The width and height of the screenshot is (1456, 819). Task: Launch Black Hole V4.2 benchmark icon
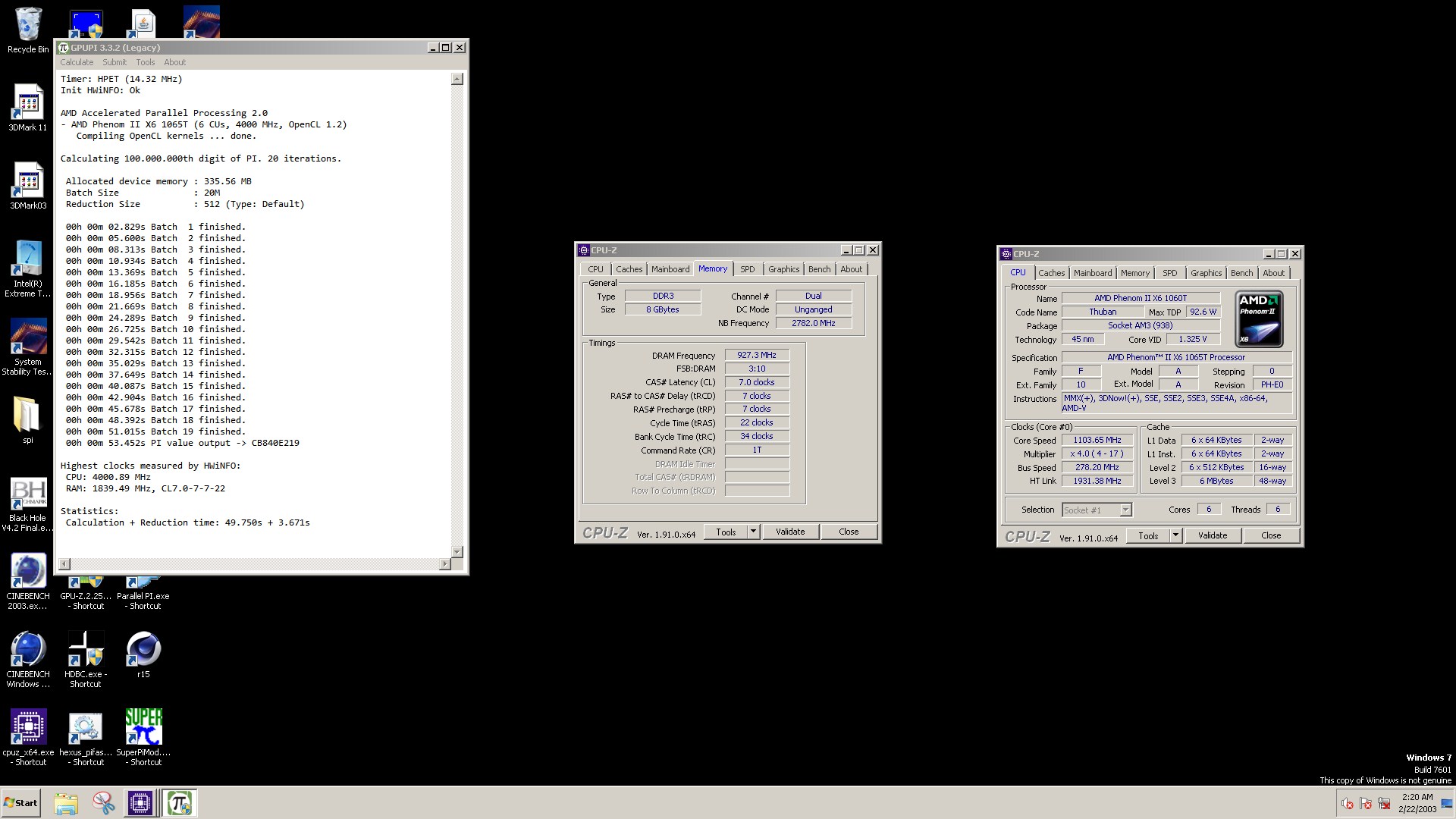[28, 504]
